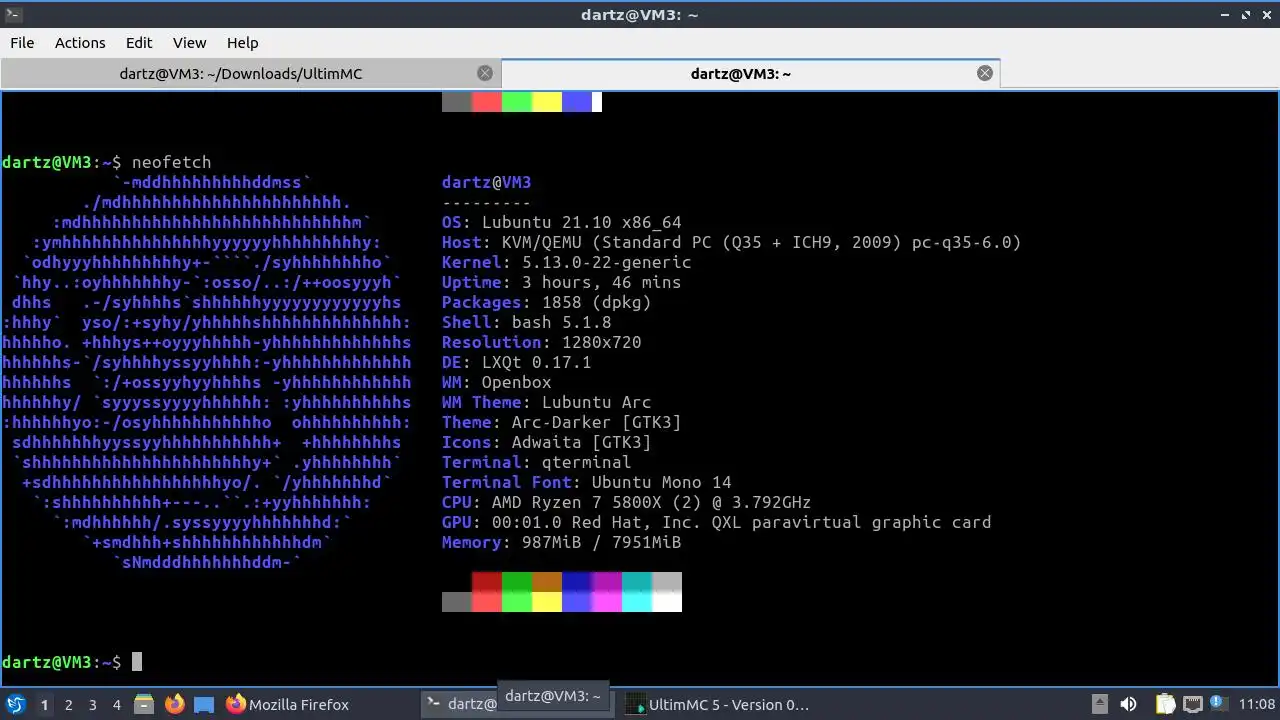This screenshot has width=1280, height=720.
Task: Switch to workspace 3
Action: 92,705
